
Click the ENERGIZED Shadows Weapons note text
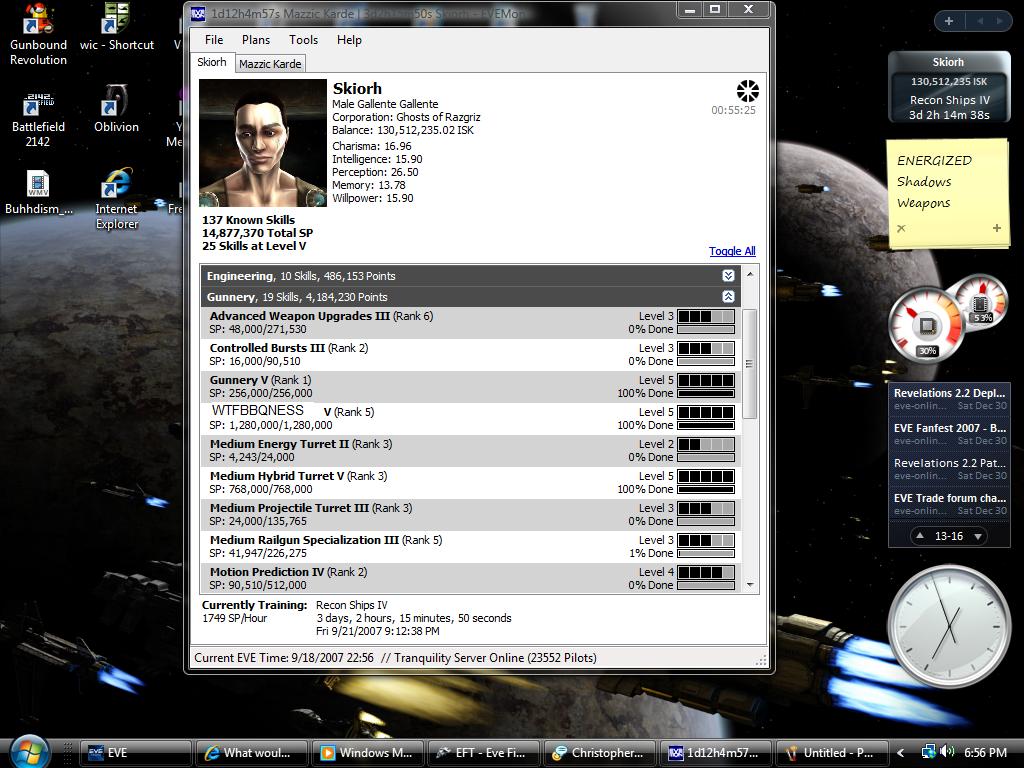(934, 182)
